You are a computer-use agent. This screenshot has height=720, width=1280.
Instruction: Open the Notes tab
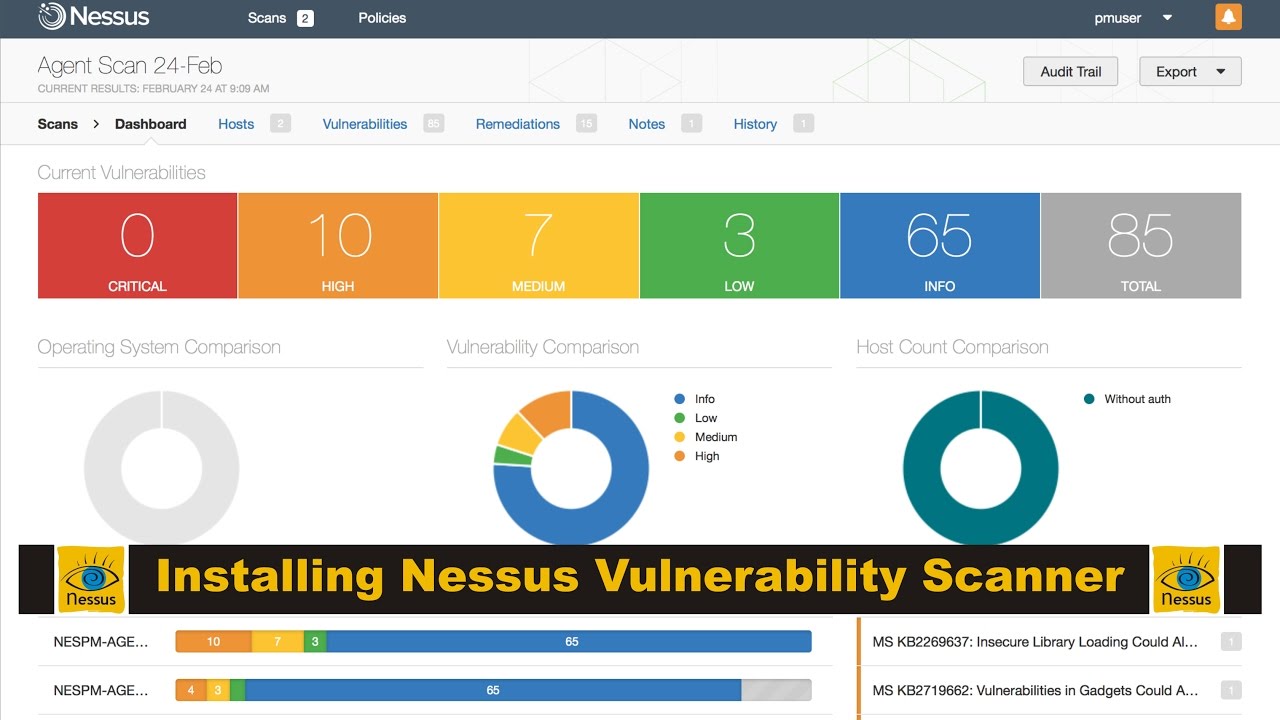pos(647,124)
